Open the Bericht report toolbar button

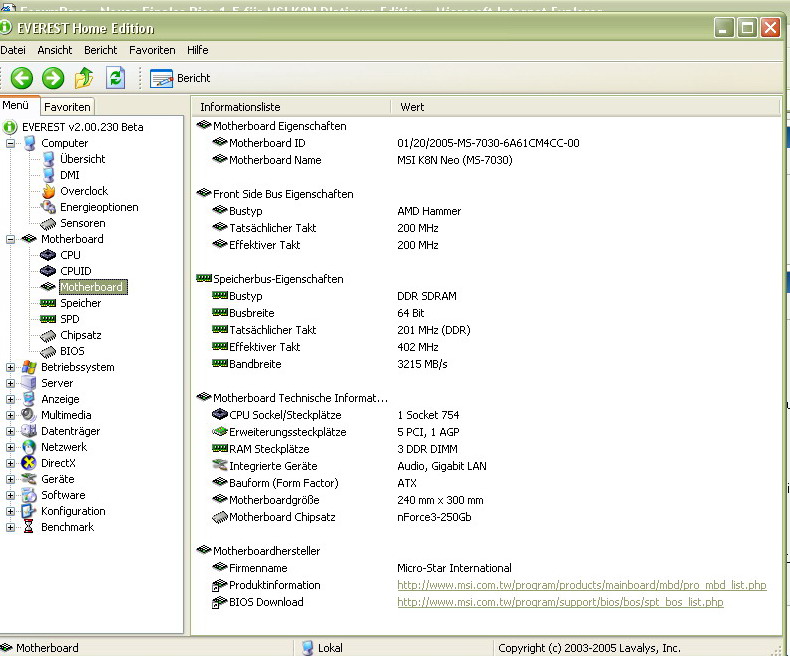[180, 79]
